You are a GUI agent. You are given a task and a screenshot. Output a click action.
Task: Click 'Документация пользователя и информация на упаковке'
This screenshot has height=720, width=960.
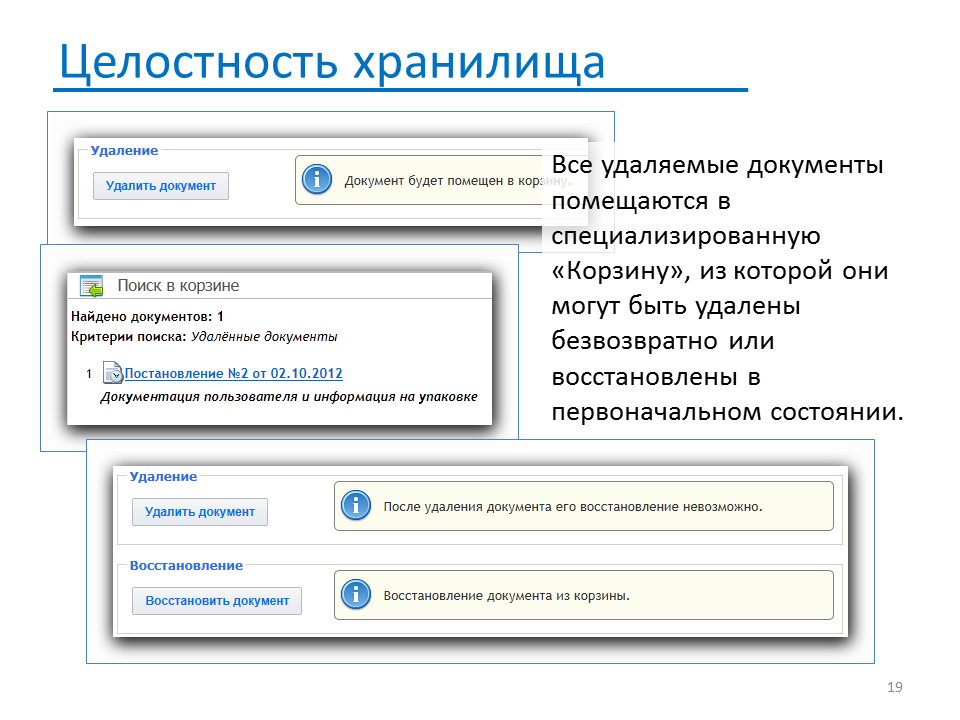click(x=288, y=397)
